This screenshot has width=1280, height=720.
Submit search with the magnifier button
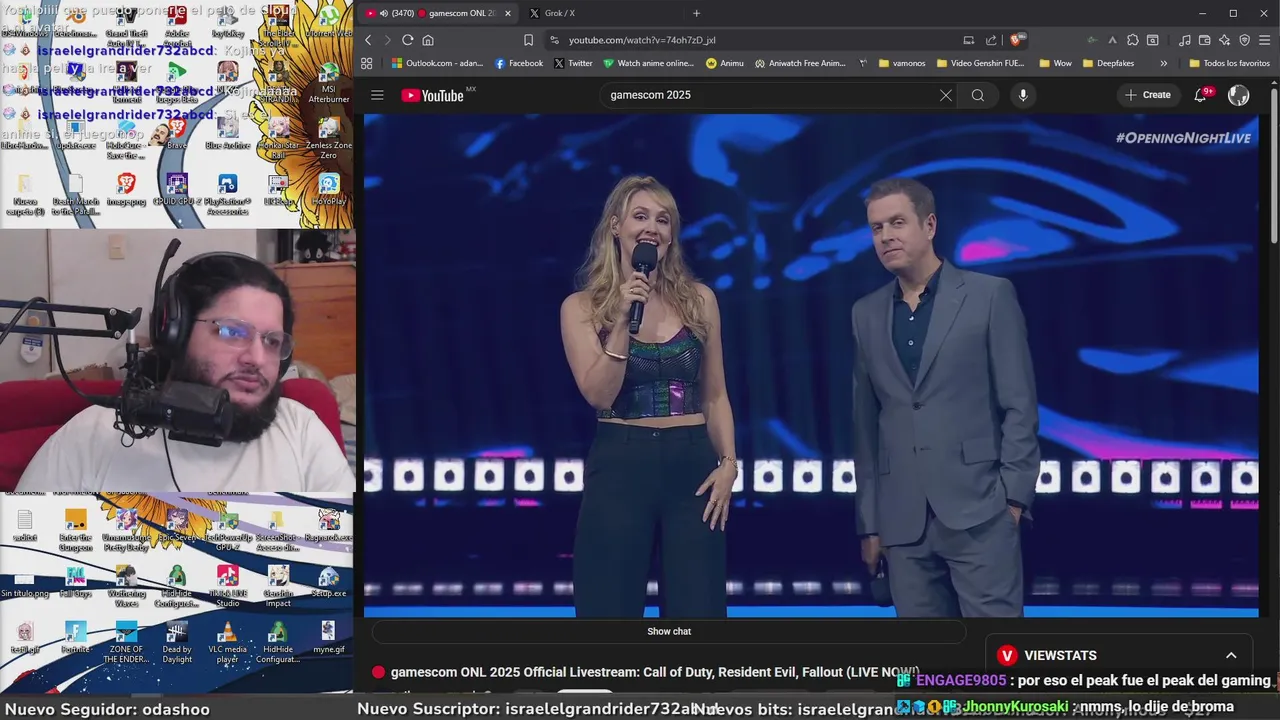click(978, 95)
